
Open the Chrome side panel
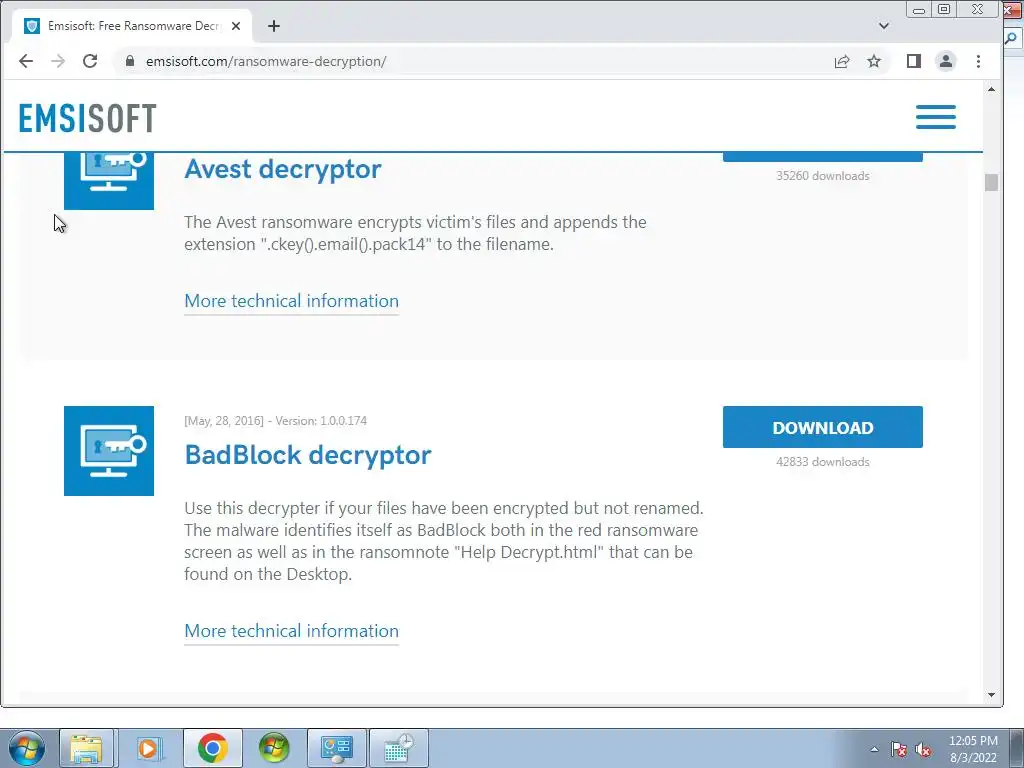pyautogui.click(x=914, y=61)
